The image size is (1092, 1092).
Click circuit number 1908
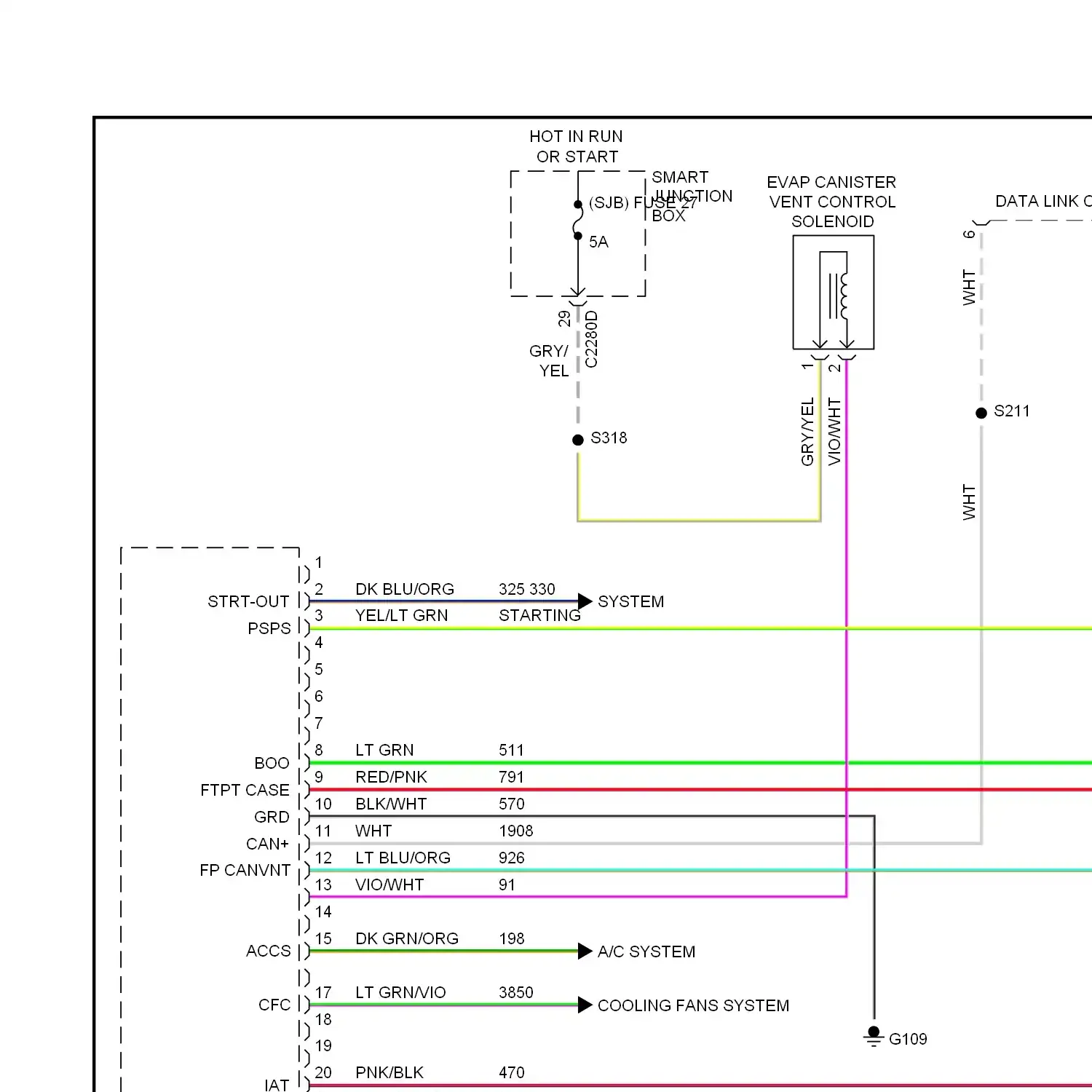pyautogui.click(x=515, y=831)
